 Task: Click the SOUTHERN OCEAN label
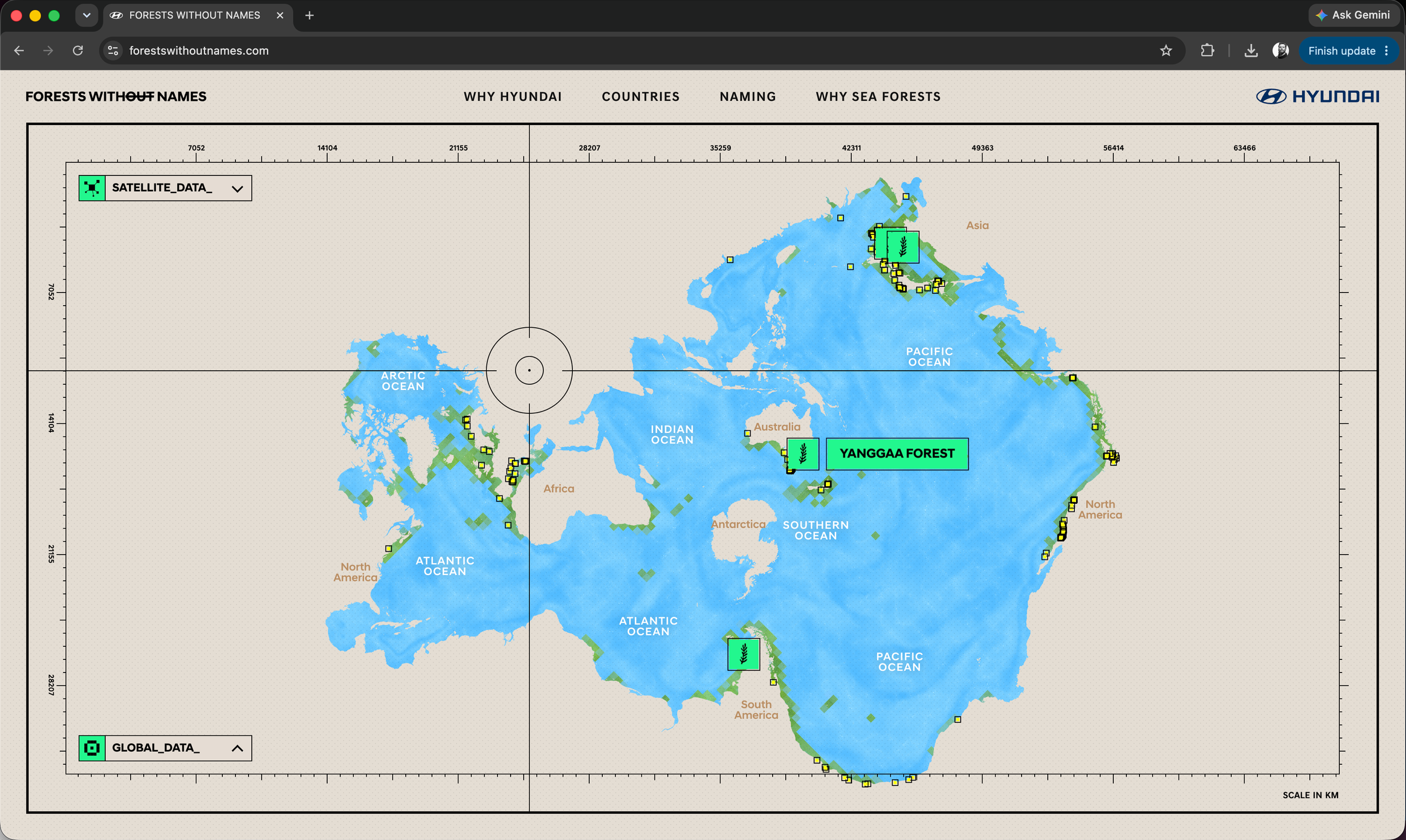point(816,530)
